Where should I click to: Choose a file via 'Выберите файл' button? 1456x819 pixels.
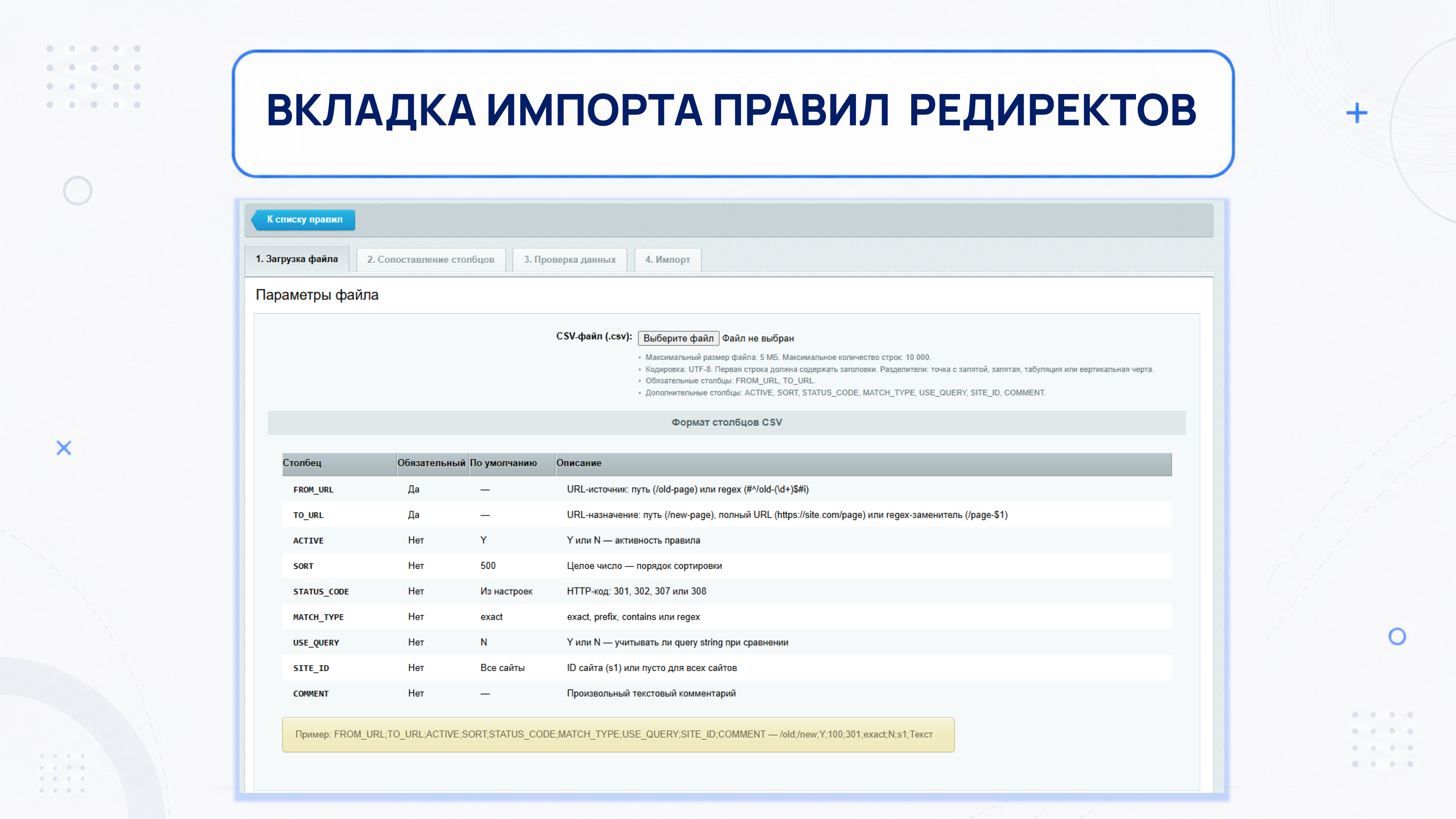tap(678, 338)
